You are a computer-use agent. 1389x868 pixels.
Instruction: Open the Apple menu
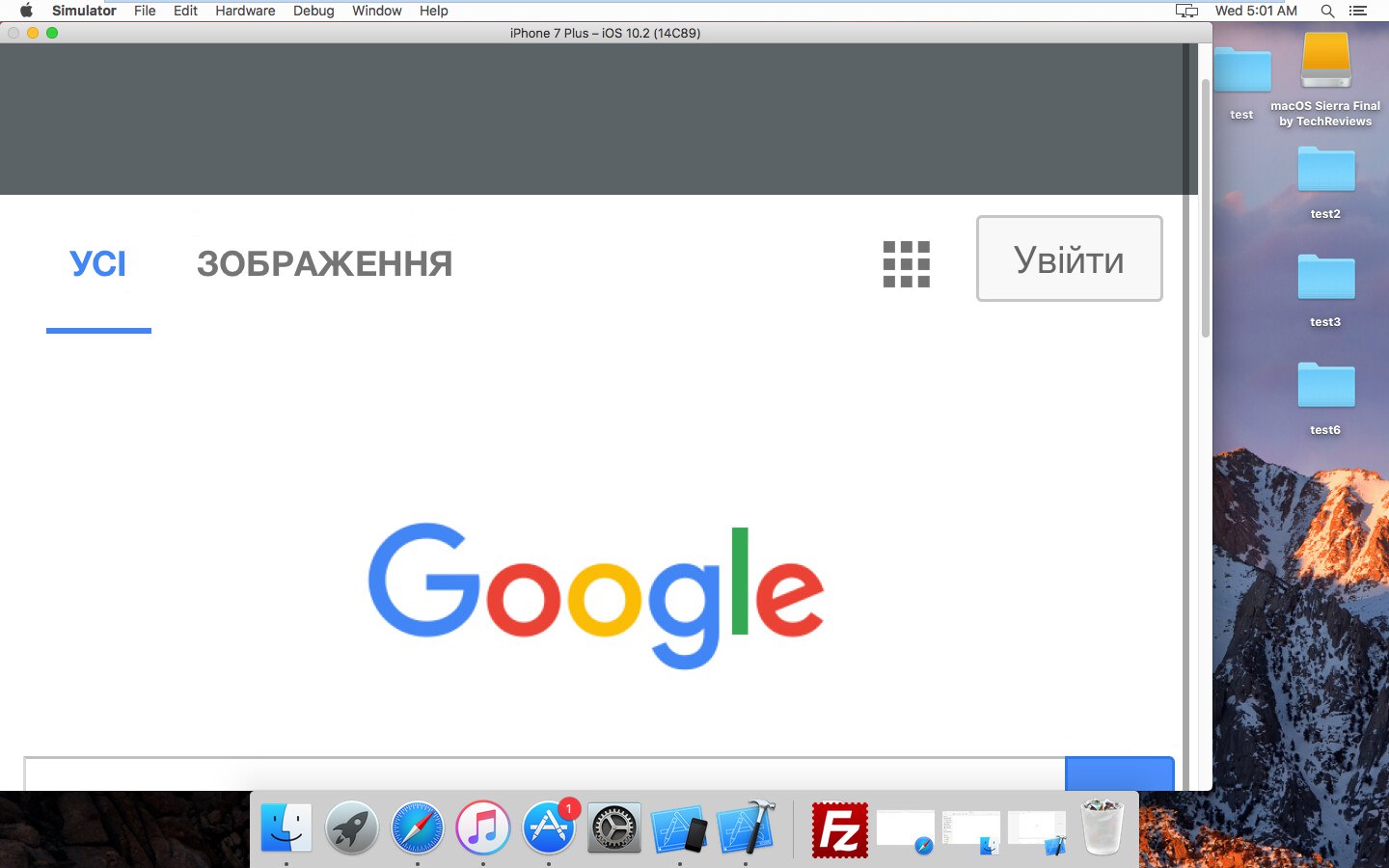click(x=26, y=11)
